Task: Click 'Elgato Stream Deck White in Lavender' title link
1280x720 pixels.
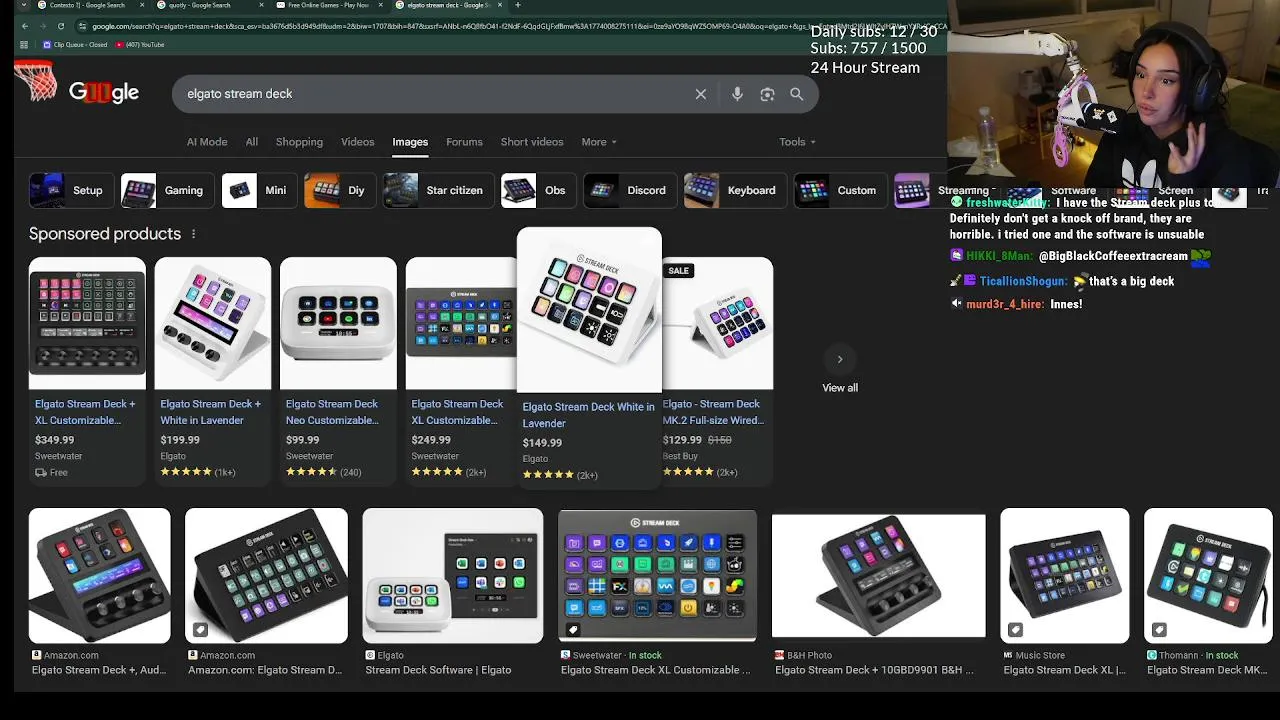Action: pyautogui.click(x=588, y=415)
